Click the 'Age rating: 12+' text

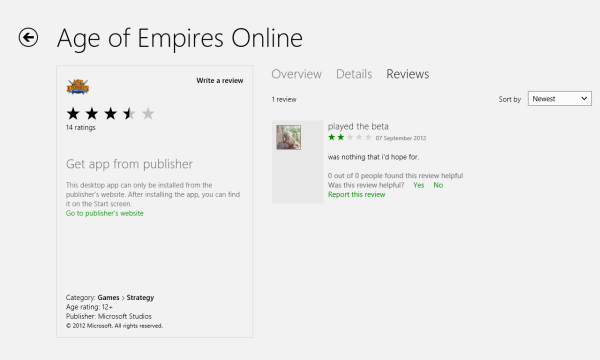click(89, 307)
